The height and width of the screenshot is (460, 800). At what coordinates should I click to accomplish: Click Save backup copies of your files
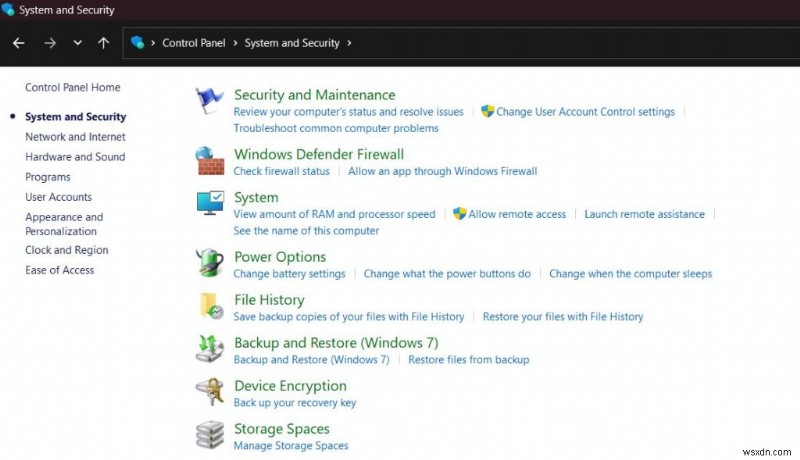click(348, 316)
